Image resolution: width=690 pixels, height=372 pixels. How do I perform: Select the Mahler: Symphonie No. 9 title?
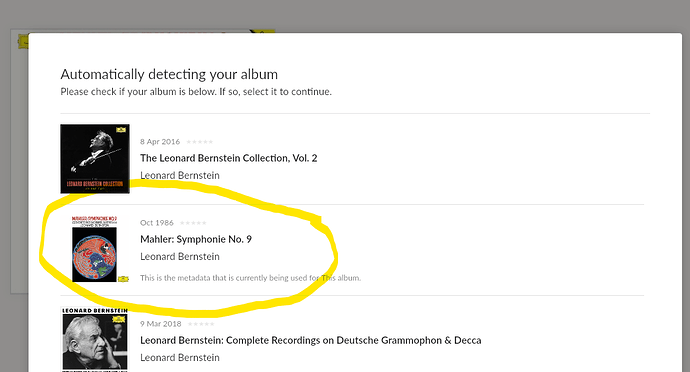click(x=196, y=239)
